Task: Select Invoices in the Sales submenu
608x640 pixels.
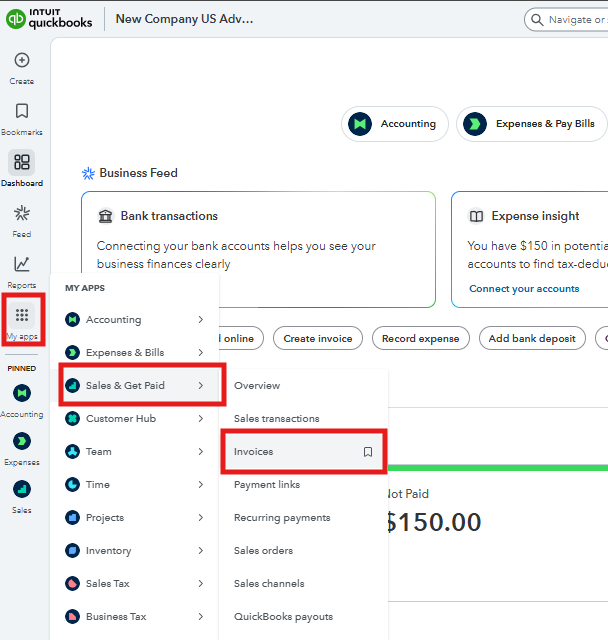Action: (x=303, y=451)
